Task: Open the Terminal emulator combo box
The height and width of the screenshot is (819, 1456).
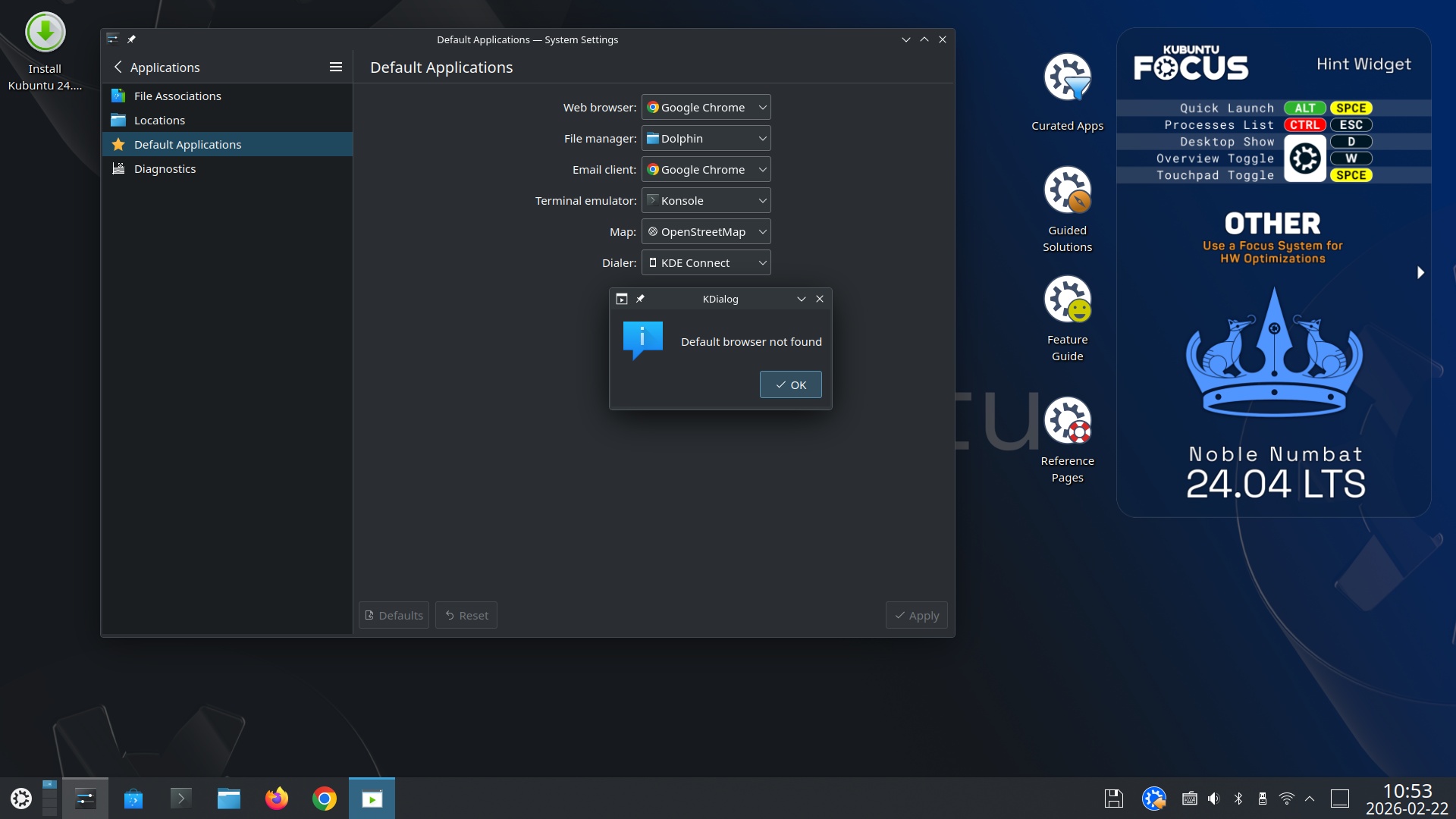Action: coord(706,201)
